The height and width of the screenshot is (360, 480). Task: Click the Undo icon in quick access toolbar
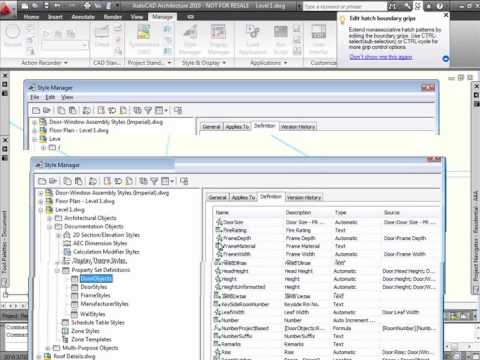(57, 6)
